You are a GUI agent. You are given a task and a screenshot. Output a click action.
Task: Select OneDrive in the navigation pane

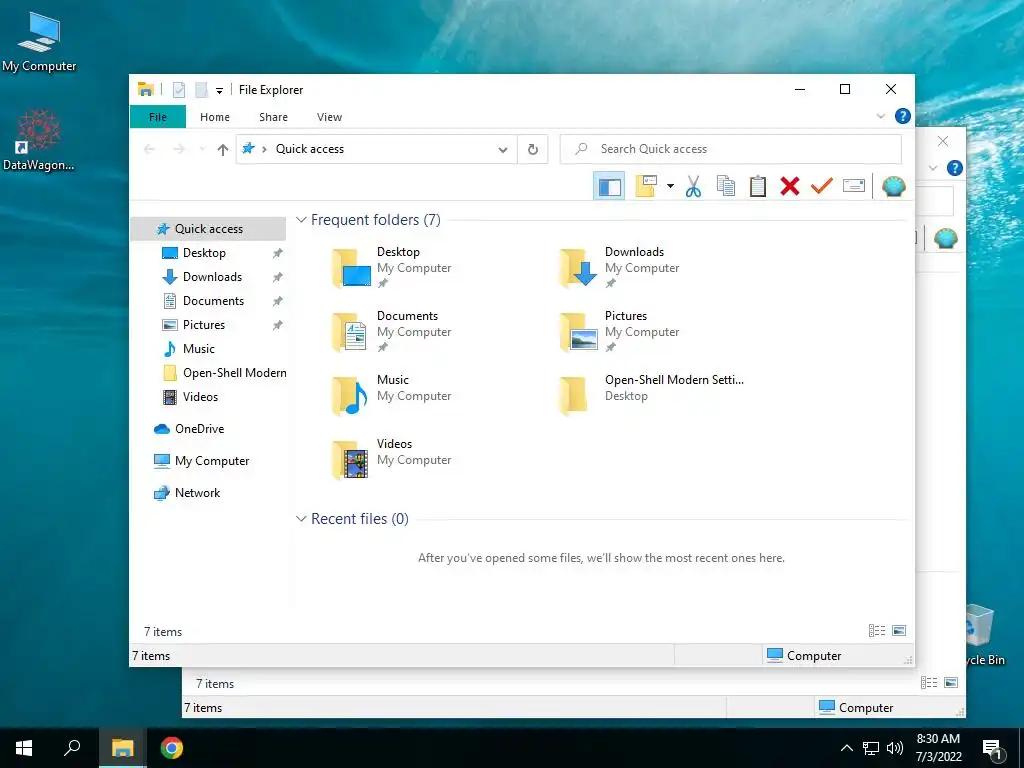tap(199, 429)
